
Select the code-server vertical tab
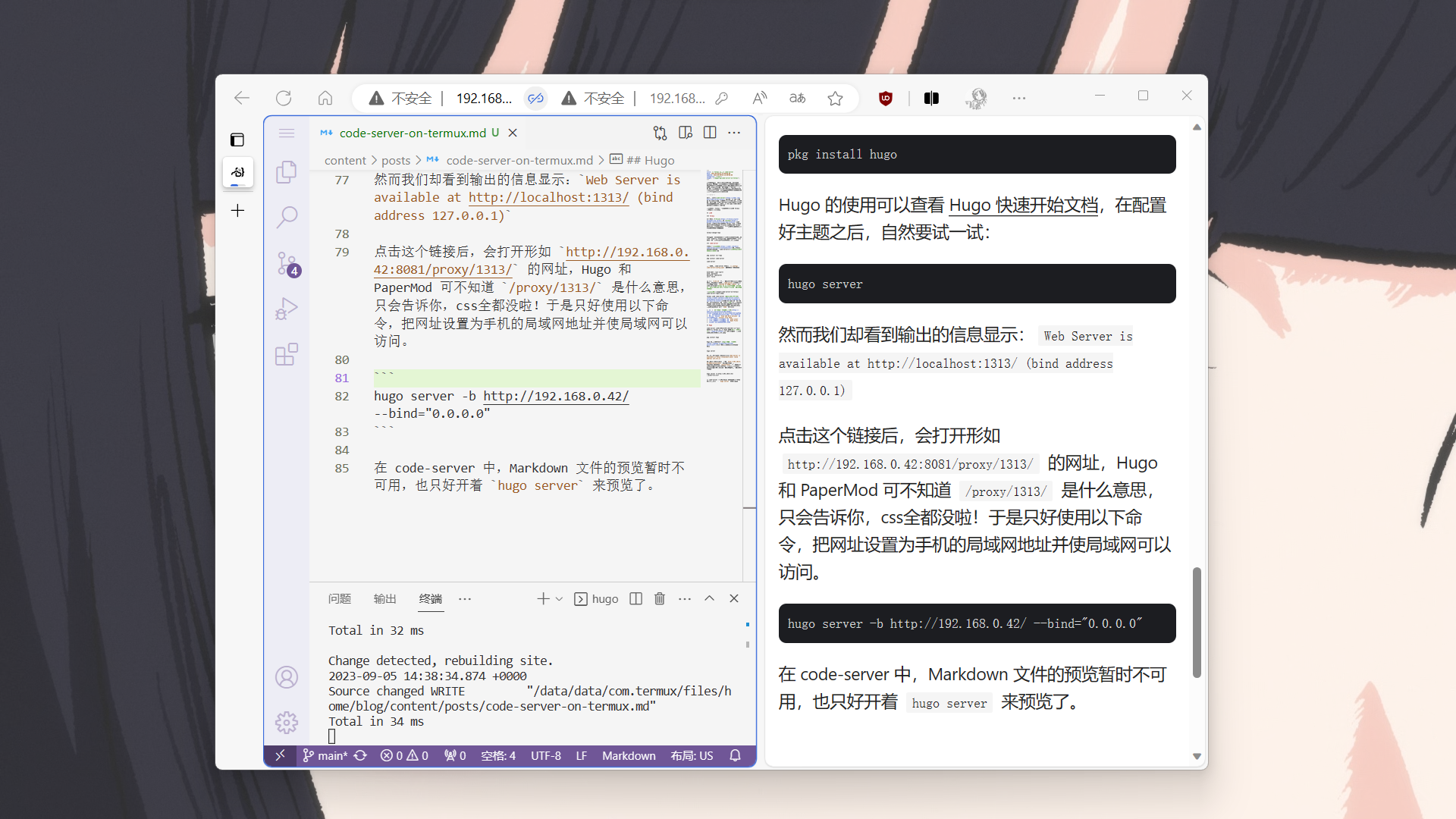click(x=237, y=172)
